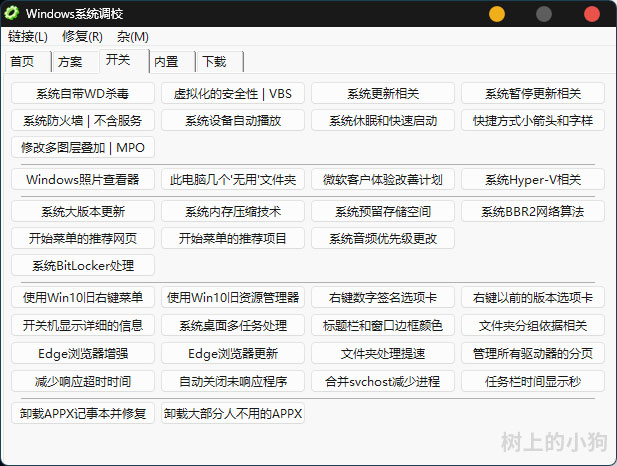Click 系统预留存储空间 button

383,211
